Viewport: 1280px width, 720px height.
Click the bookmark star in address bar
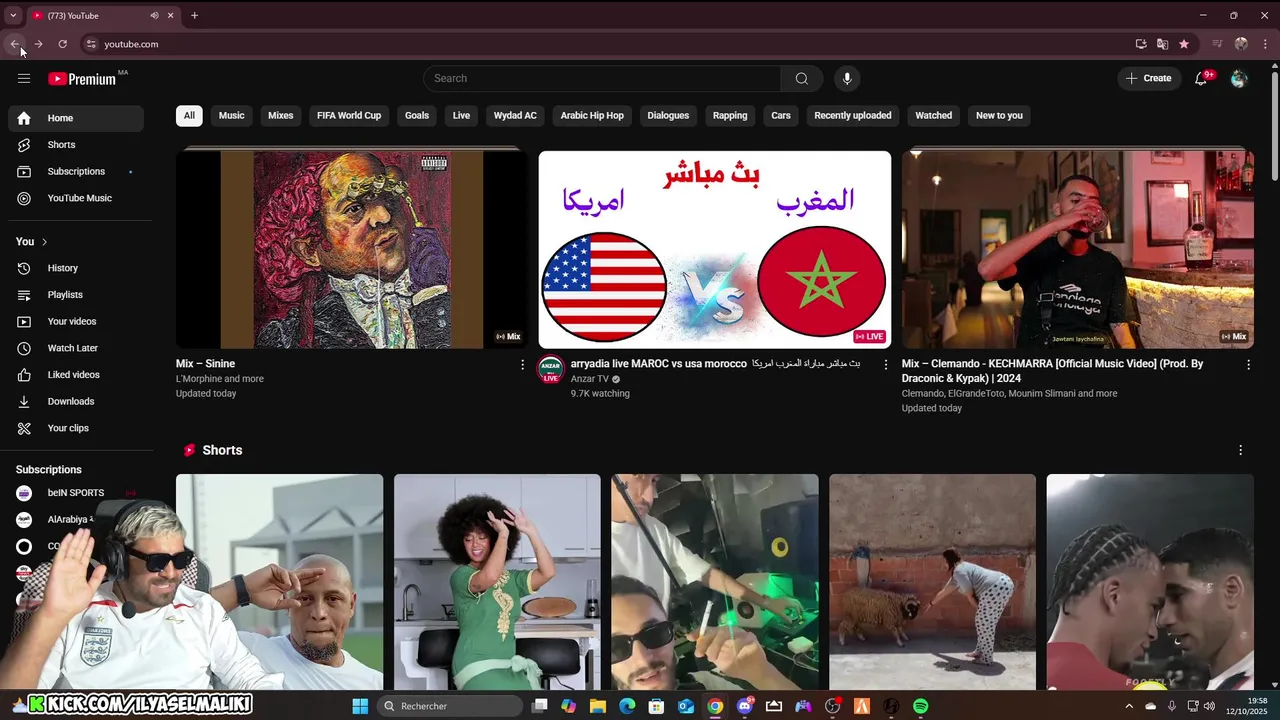pyautogui.click(x=1184, y=44)
